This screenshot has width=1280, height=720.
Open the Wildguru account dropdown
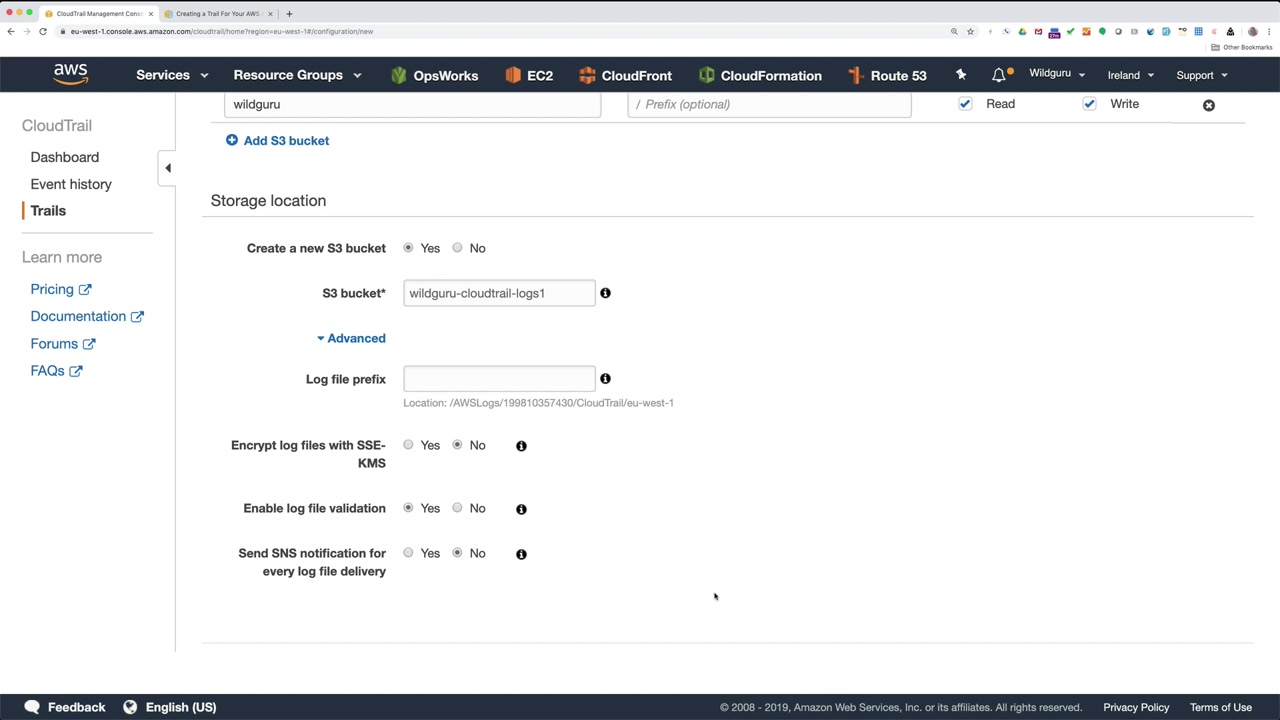click(1057, 74)
